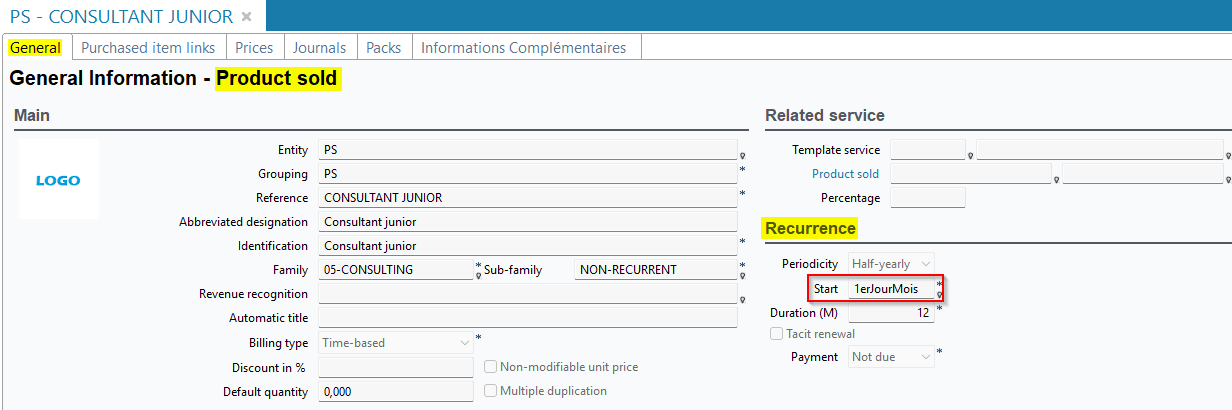Toggle the Tacit renewal checkbox
Screen dimensions: 1232x410
point(777,334)
